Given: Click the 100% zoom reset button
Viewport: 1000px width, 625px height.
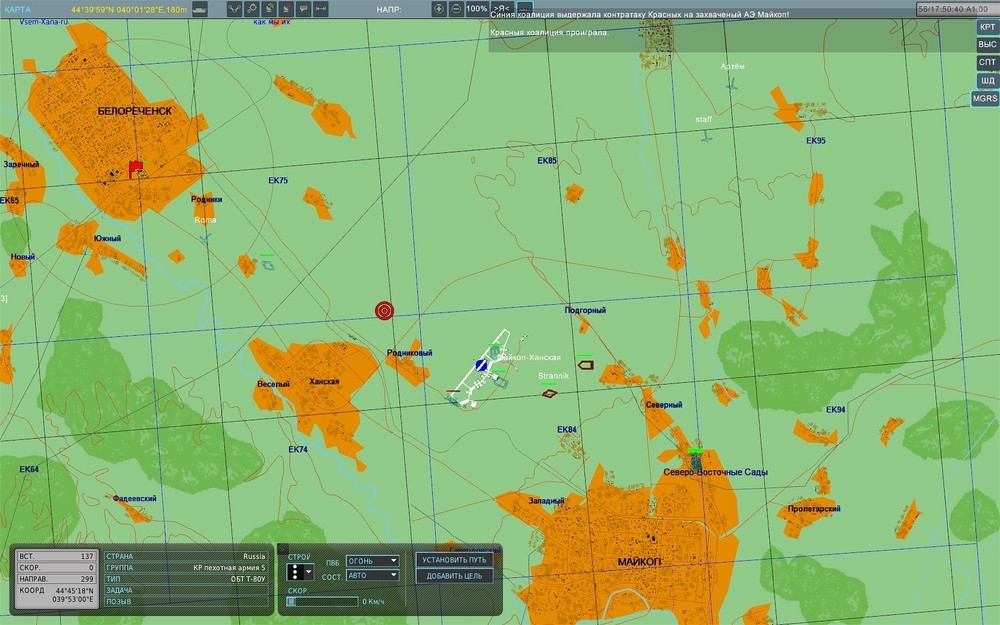Looking at the screenshot, I should coord(476,9).
